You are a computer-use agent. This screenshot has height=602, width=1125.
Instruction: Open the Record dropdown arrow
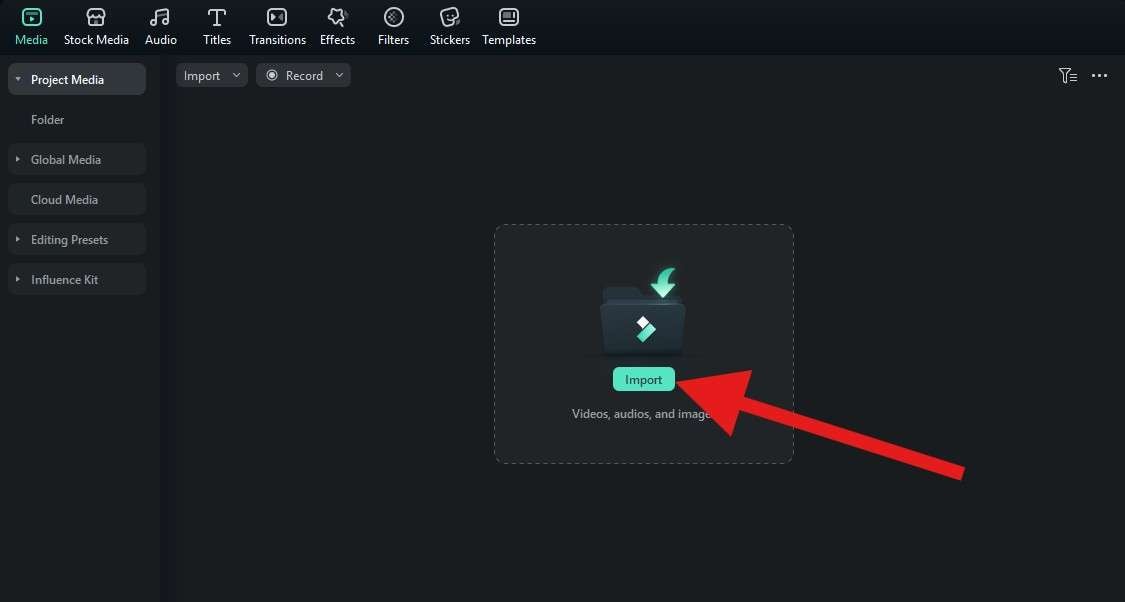339,75
